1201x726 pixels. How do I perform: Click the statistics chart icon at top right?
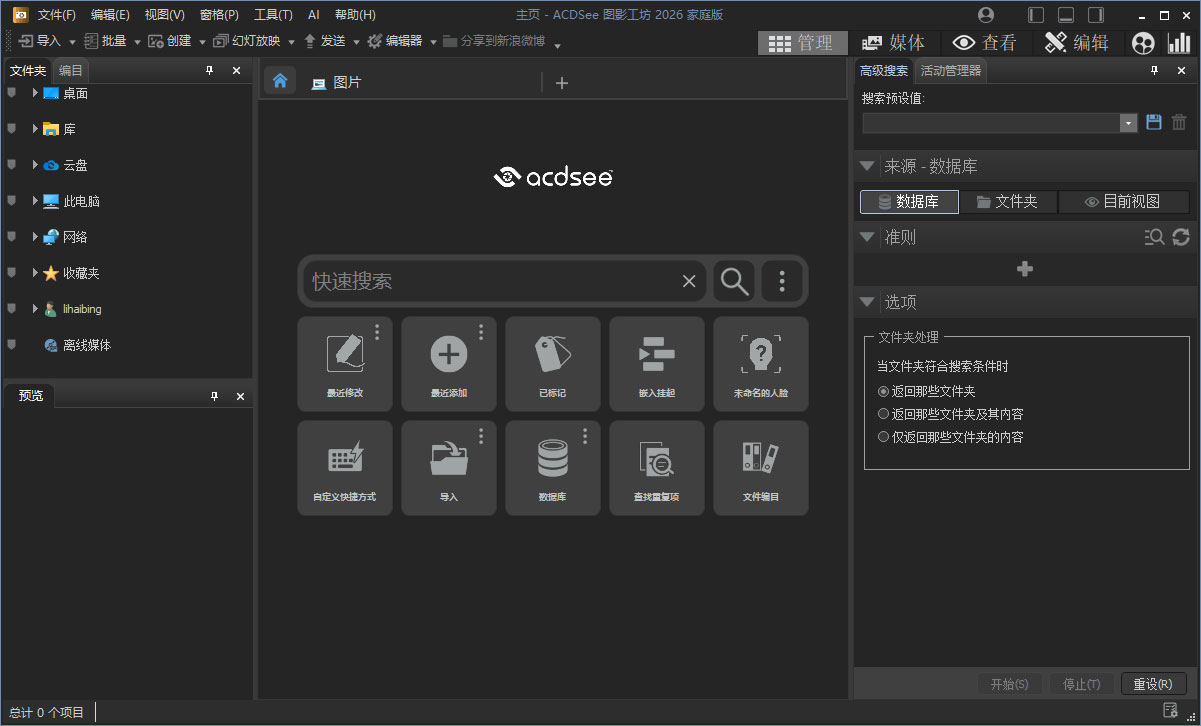click(1180, 42)
